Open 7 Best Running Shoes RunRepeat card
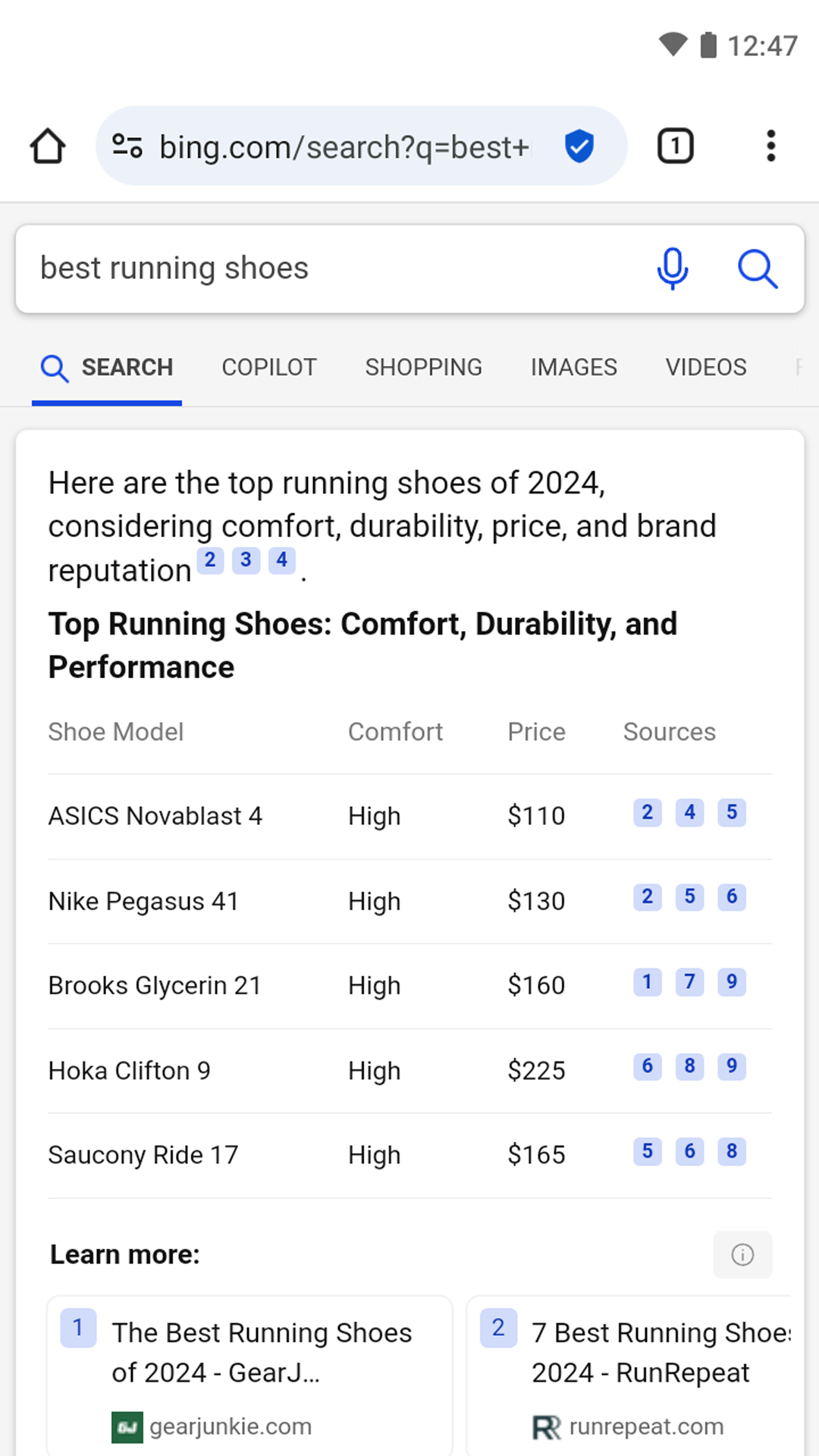 tap(629, 1376)
